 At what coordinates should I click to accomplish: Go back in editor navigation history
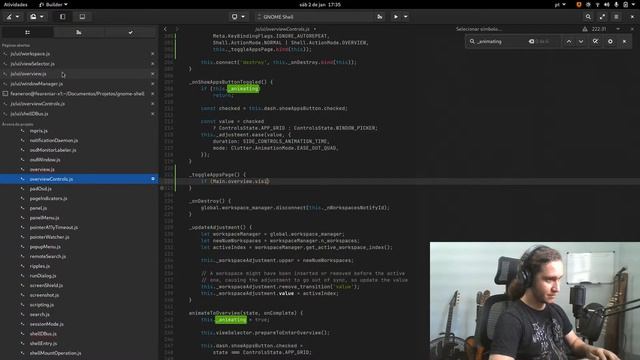click(165, 29)
